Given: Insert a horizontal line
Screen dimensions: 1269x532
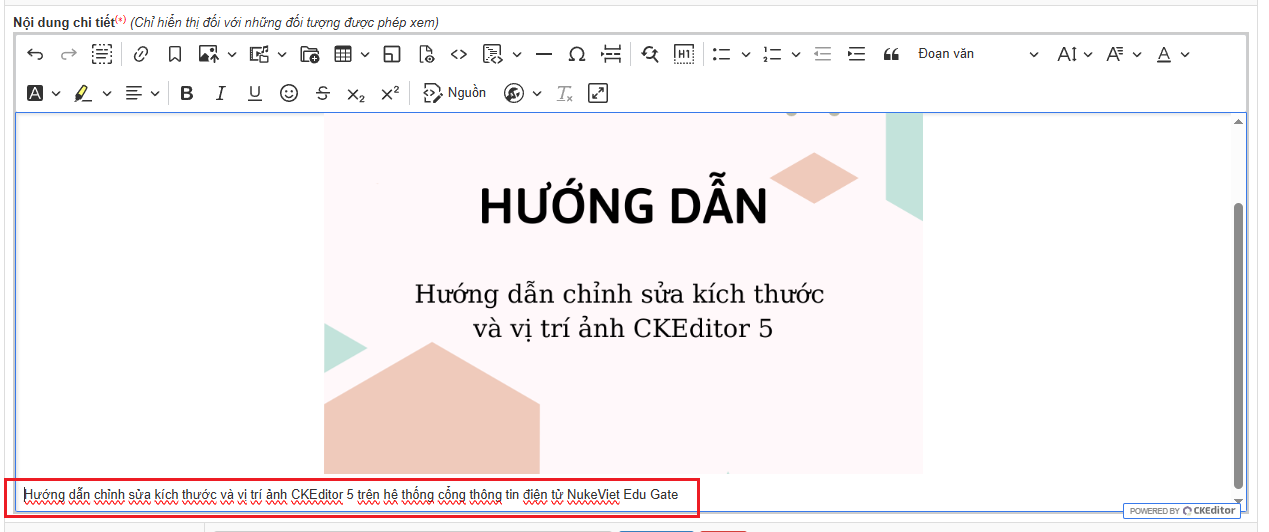Looking at the screenshot, I should 544,54.
